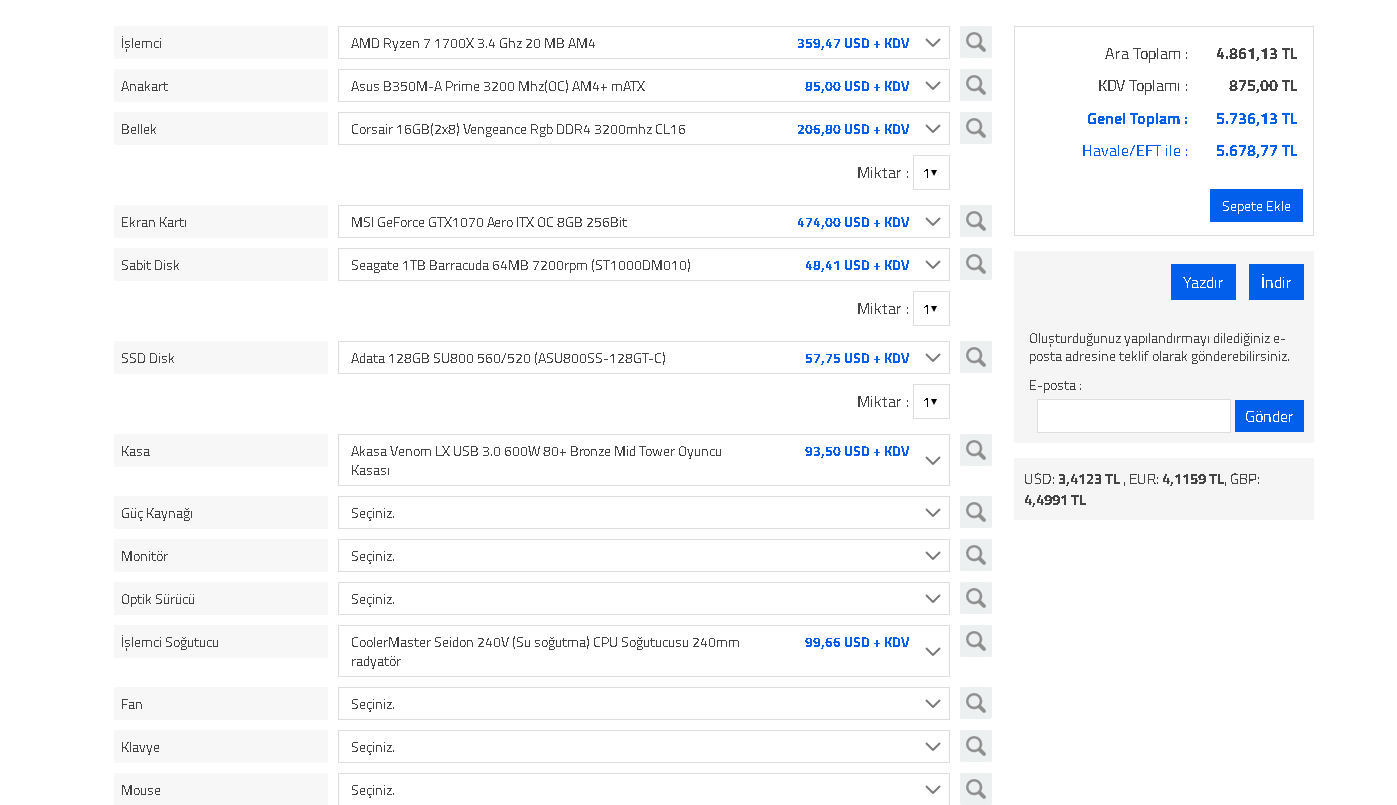Open the İşlemci Soğutucu dropdown showing CoolerMaster Seidon
This screenshot has width=1397, height=805.
pyautogui.click(x=644, y=651)
